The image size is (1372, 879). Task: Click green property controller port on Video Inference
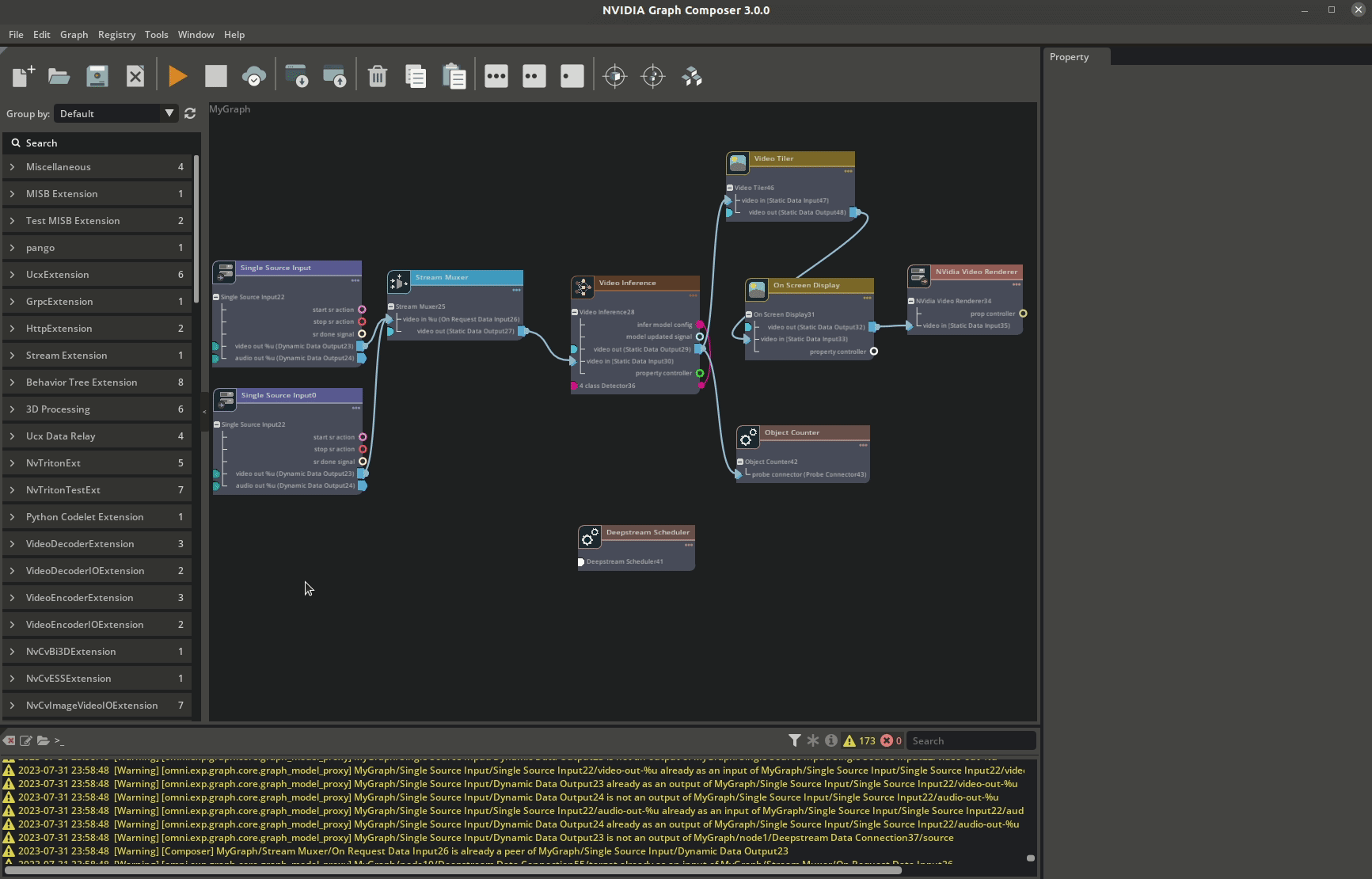700,373
